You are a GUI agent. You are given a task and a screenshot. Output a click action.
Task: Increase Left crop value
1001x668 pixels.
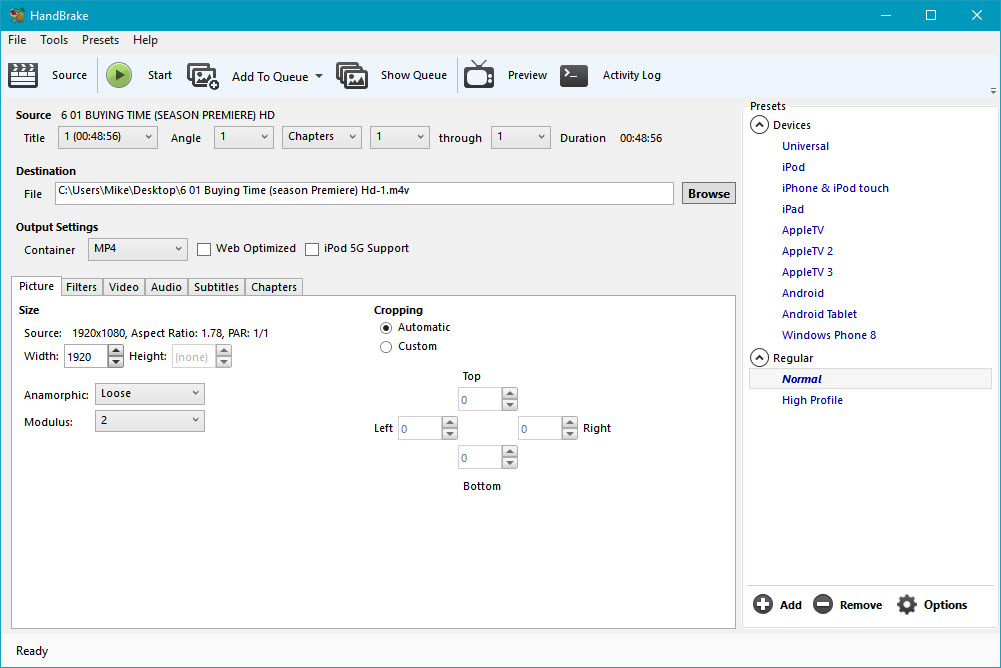449,422
